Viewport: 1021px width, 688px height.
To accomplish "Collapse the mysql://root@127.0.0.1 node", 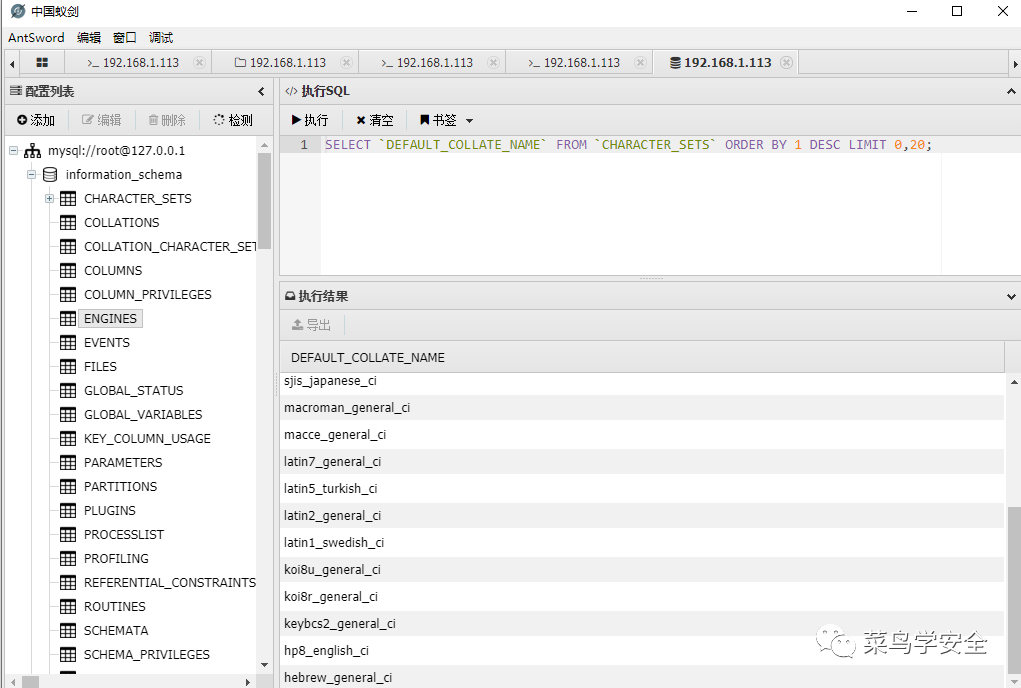I will click(x=13, y=151).
